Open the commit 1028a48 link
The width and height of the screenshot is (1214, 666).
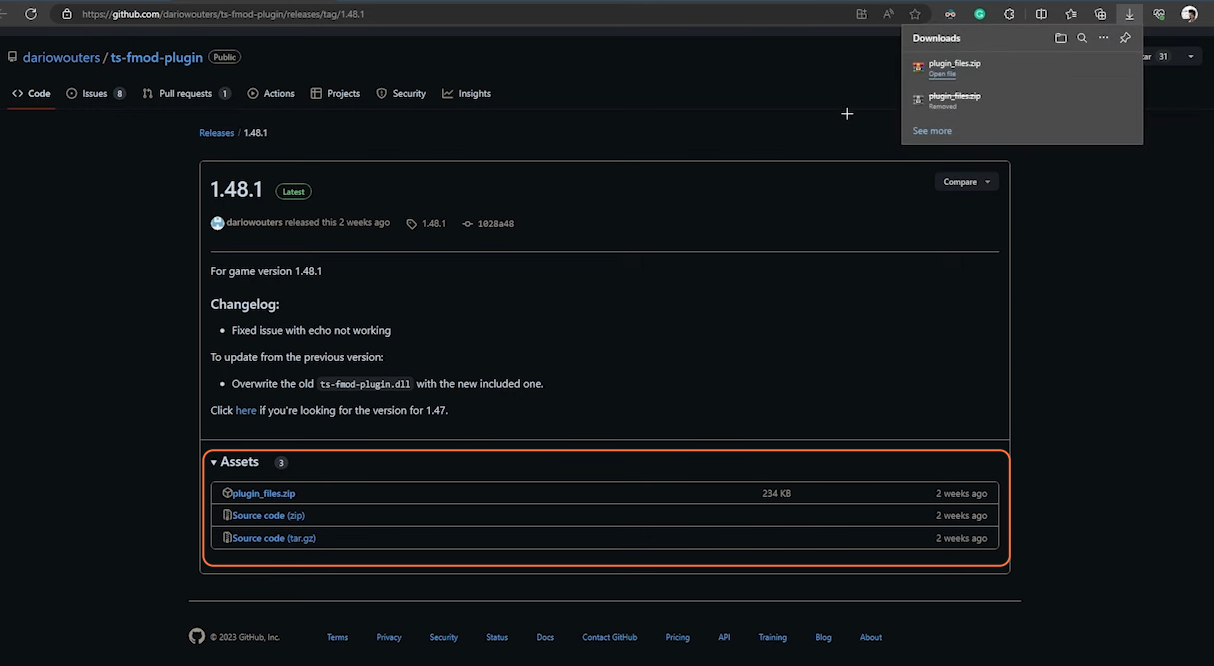click(x=488, y=224)
